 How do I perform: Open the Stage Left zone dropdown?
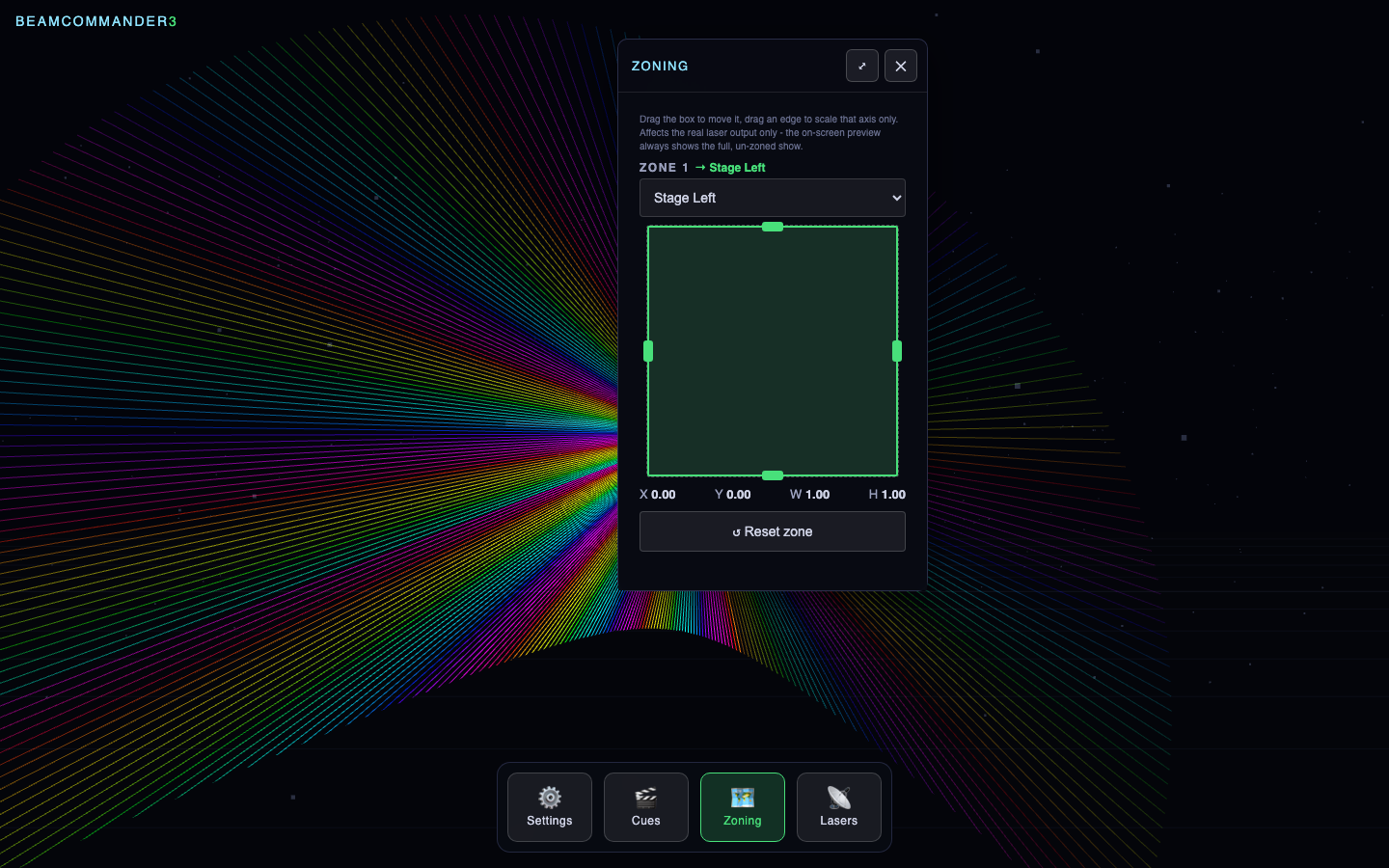pos(773,198)
